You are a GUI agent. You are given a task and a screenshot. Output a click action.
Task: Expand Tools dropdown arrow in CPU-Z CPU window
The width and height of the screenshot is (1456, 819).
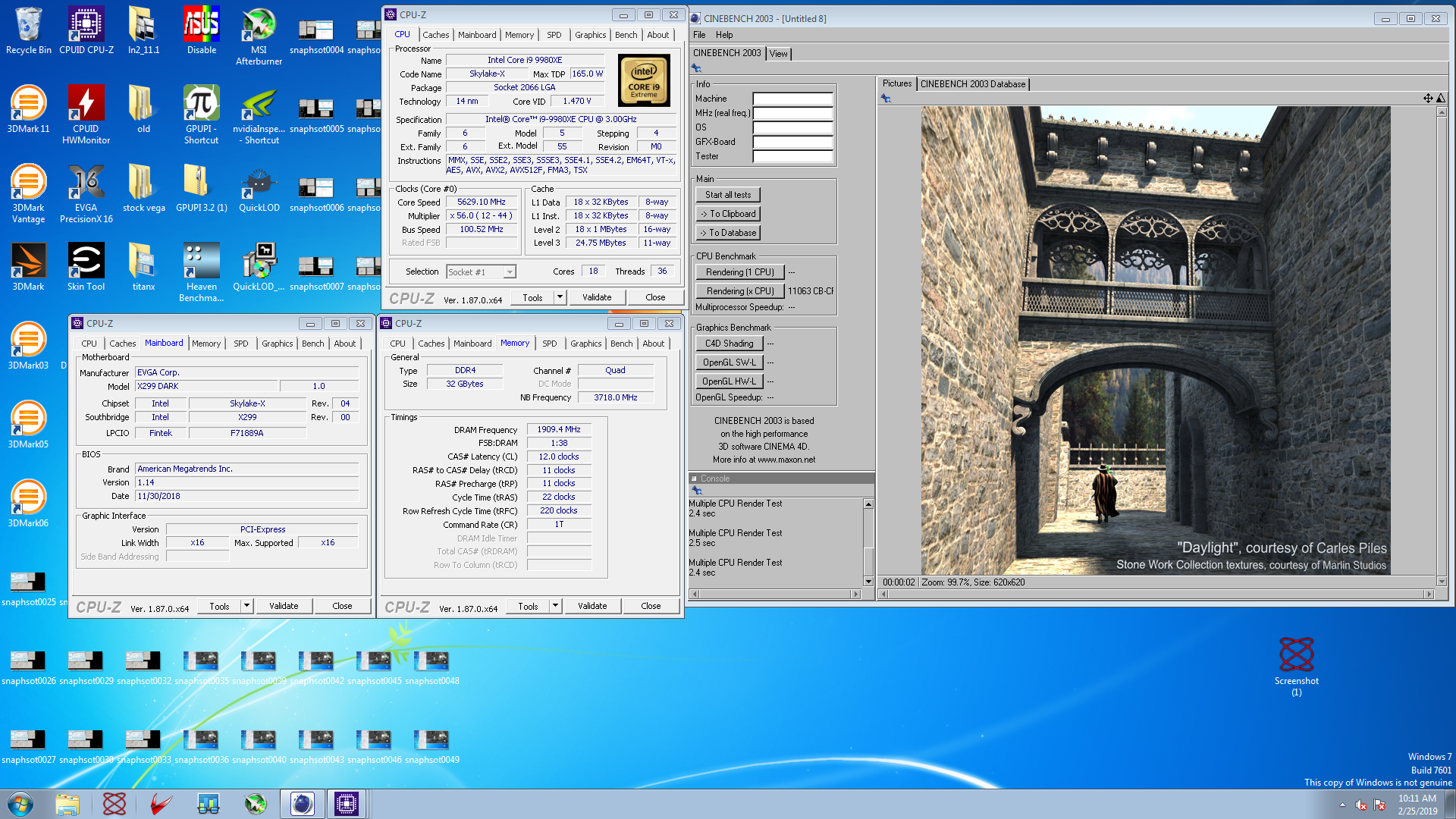[560, 297]
